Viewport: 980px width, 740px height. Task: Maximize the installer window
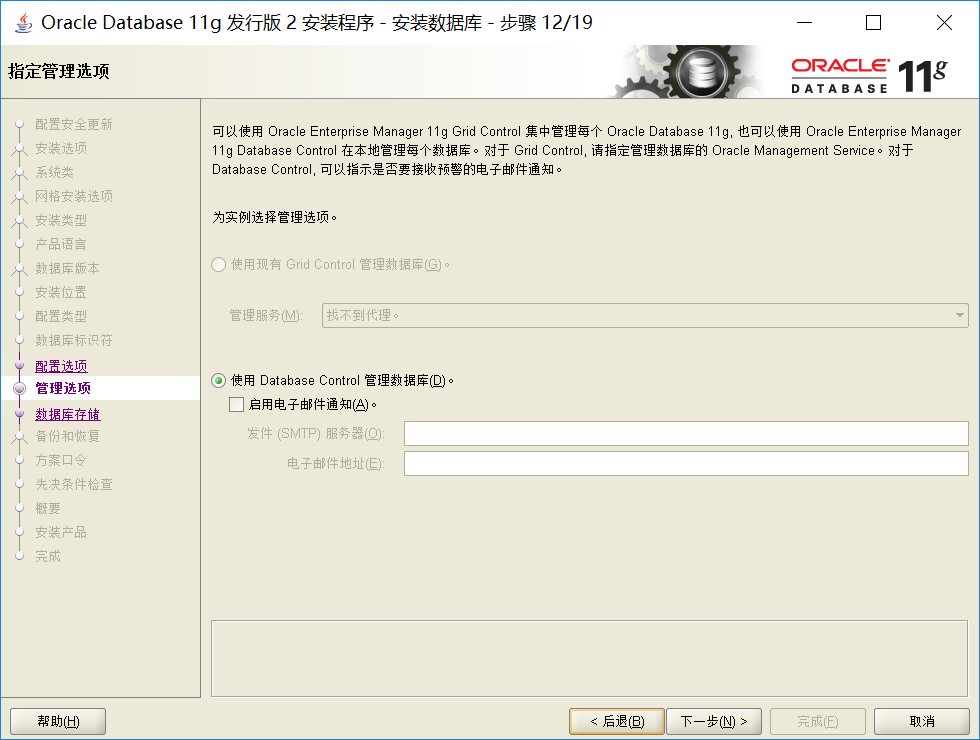tap(873, 23)
